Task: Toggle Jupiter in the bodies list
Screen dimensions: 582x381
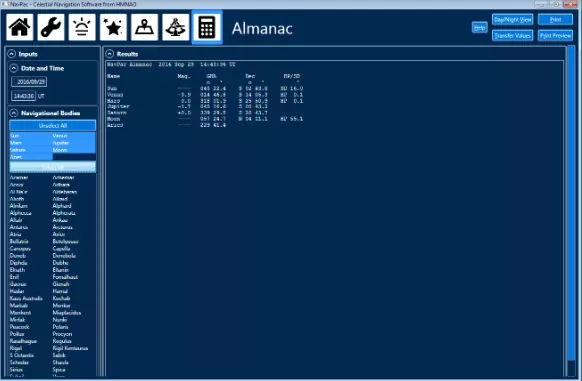Action: pyautogui.click(x=74, y=143)
